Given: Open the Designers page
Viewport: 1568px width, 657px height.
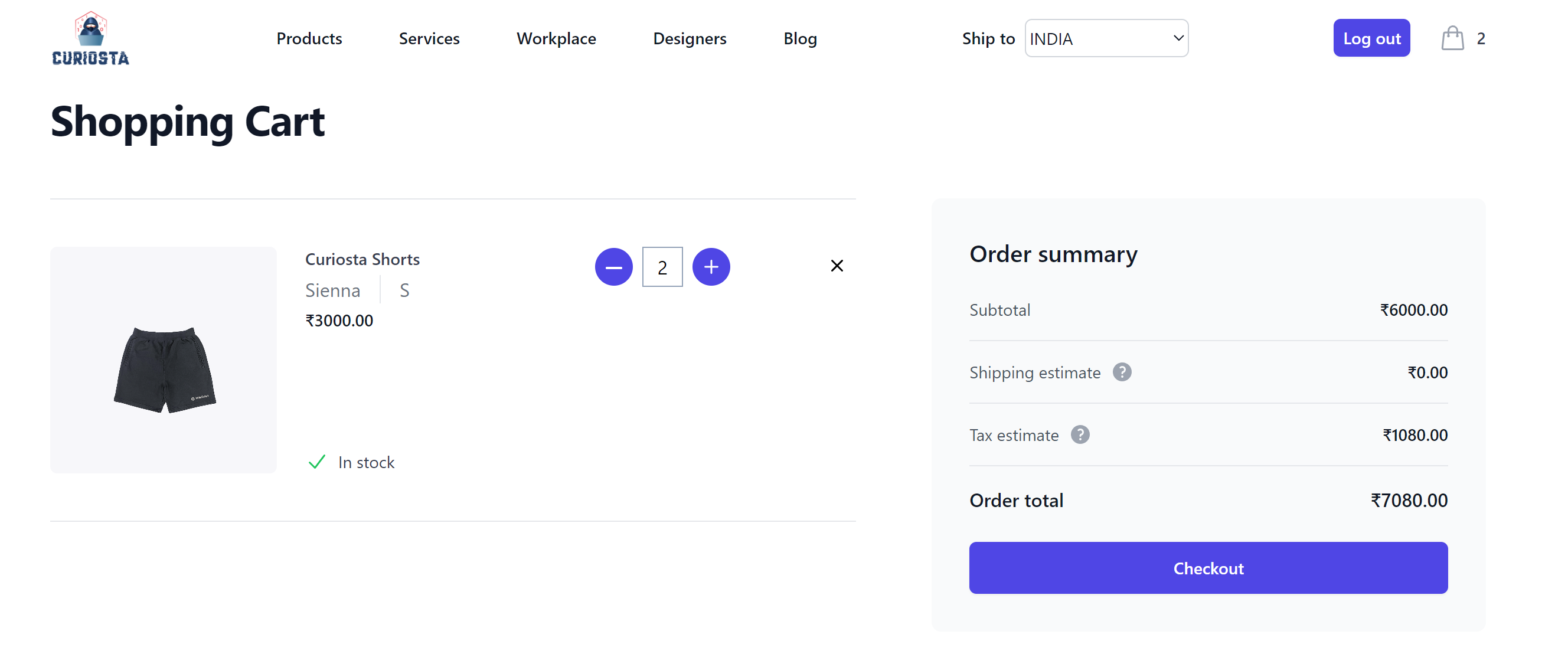Looking at the screenshot, I should click(690, 38).
